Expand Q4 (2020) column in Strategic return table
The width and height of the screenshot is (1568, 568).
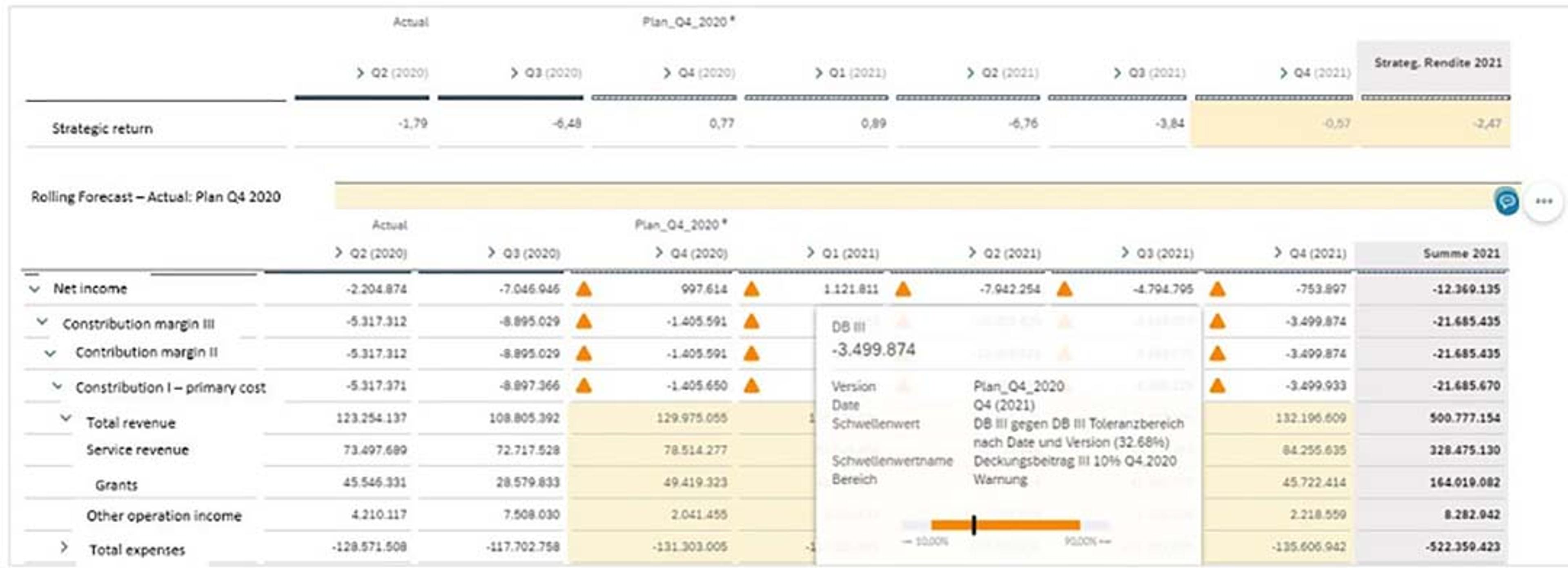(668, 73)
